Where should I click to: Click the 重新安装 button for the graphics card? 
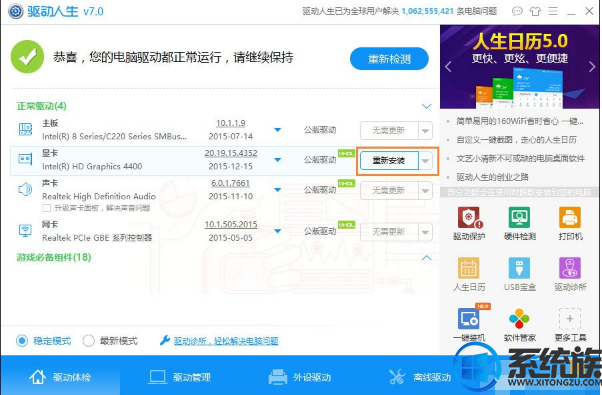389,161
